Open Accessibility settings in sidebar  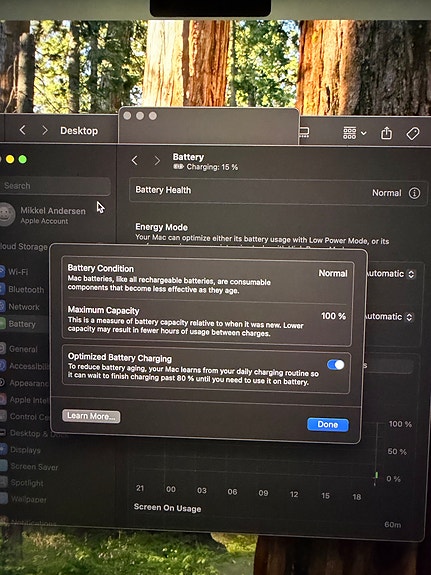pyautogui.click(x=25, y=366)
